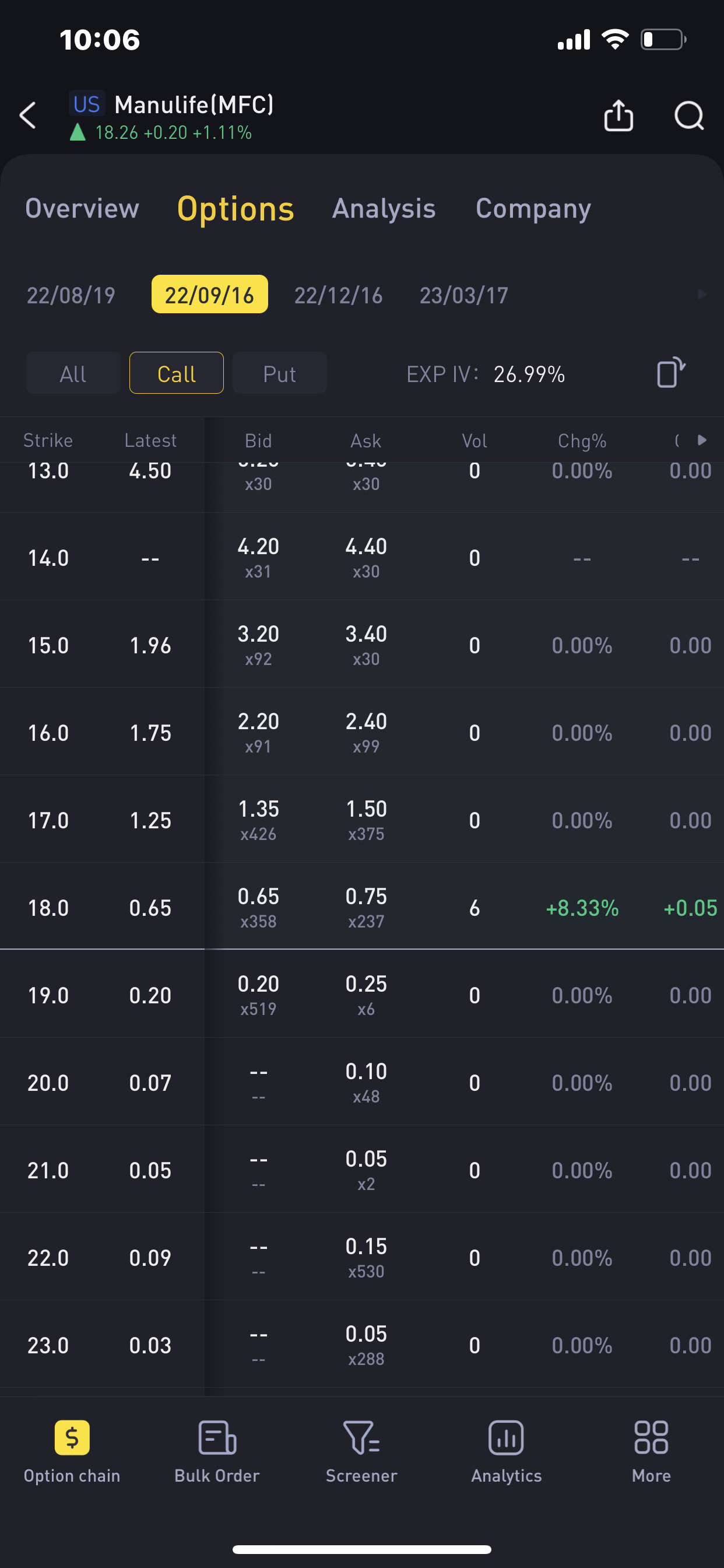Tap the back arrow icon
The width and height of the screenshot is (724, 1568).
(28, 116)
